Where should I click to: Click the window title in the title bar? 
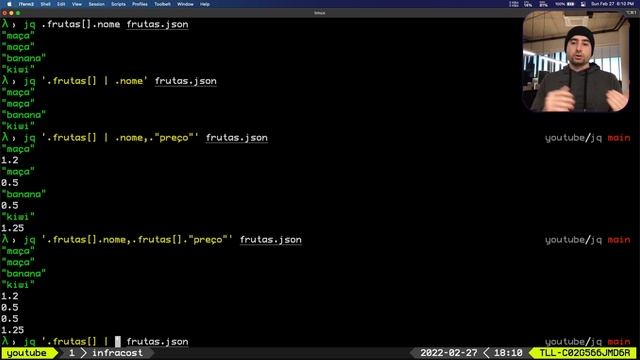(x=320, y=13)
